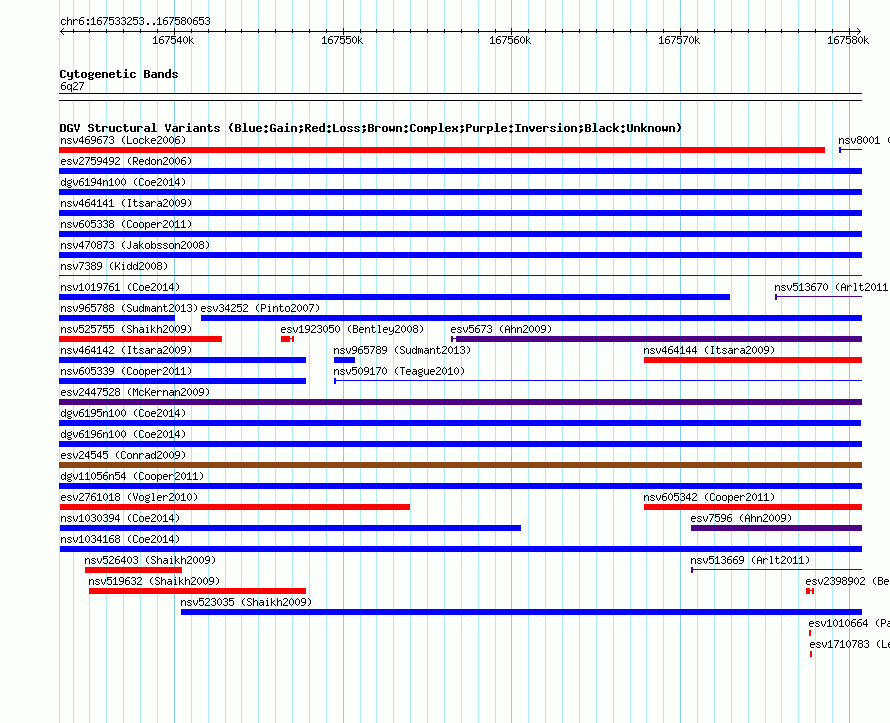Click the 167540k ruler position
890x723 pixels.
pos(173,40)
